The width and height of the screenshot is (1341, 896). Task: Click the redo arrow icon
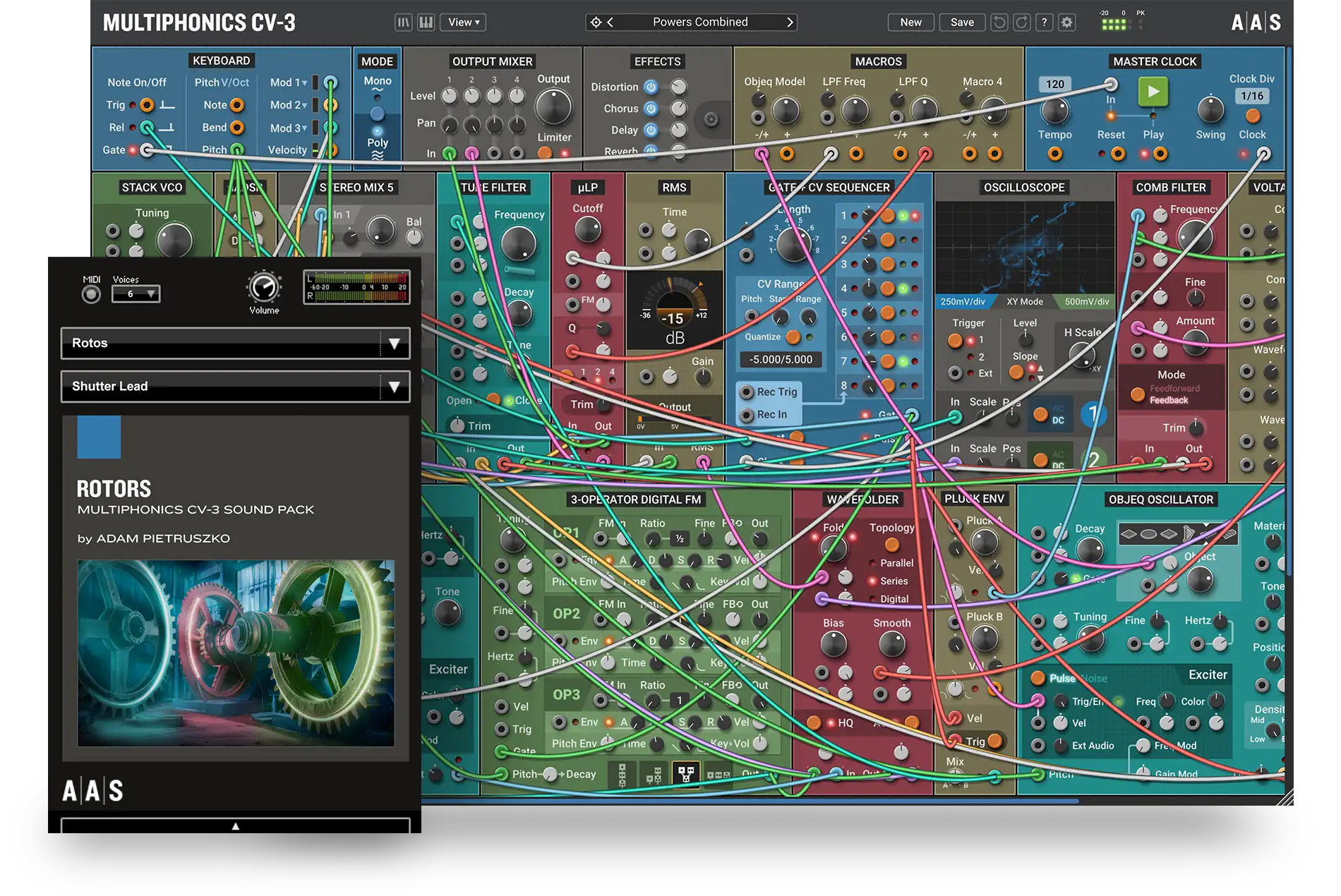[x=1021, y=23]
